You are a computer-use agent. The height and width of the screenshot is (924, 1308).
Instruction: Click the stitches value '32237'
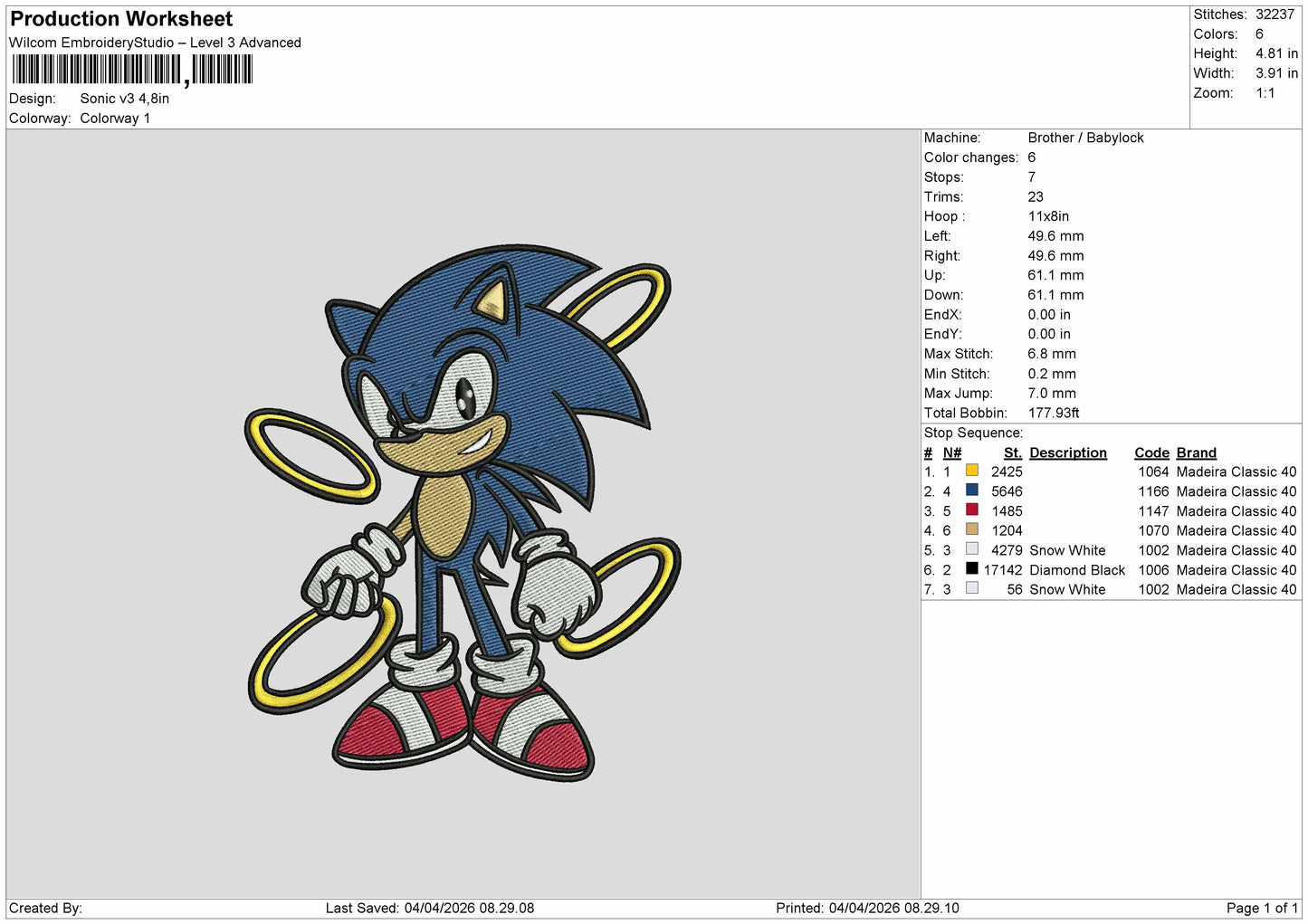pos(1275,14)
